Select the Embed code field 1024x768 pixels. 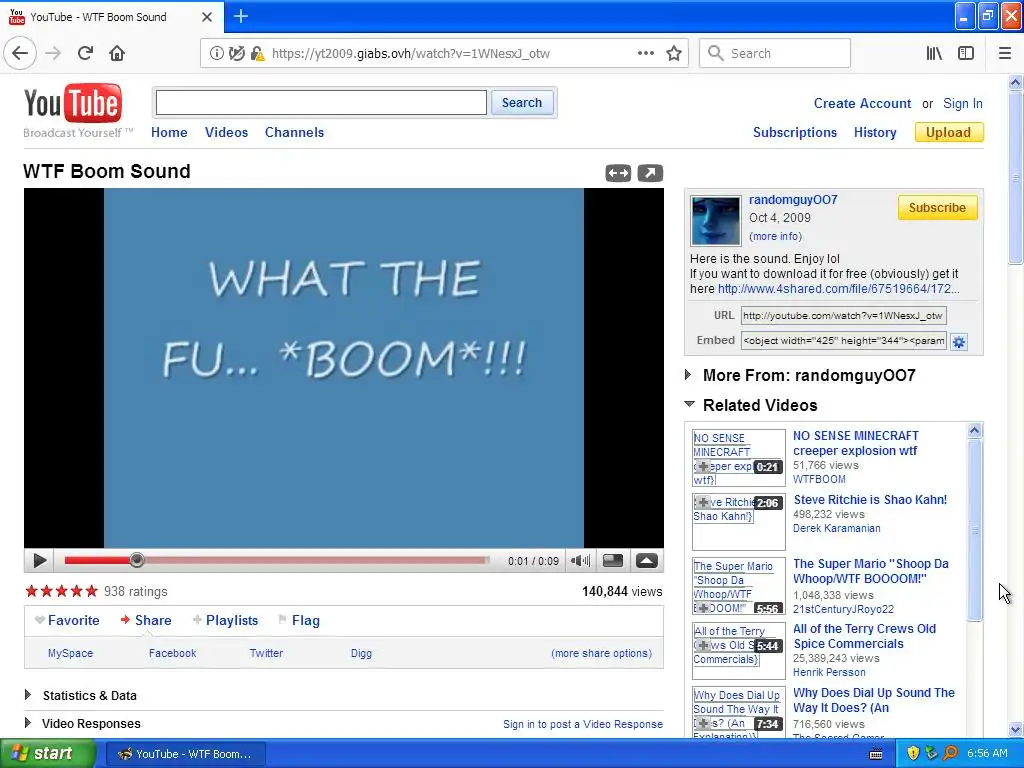(843, 340)
